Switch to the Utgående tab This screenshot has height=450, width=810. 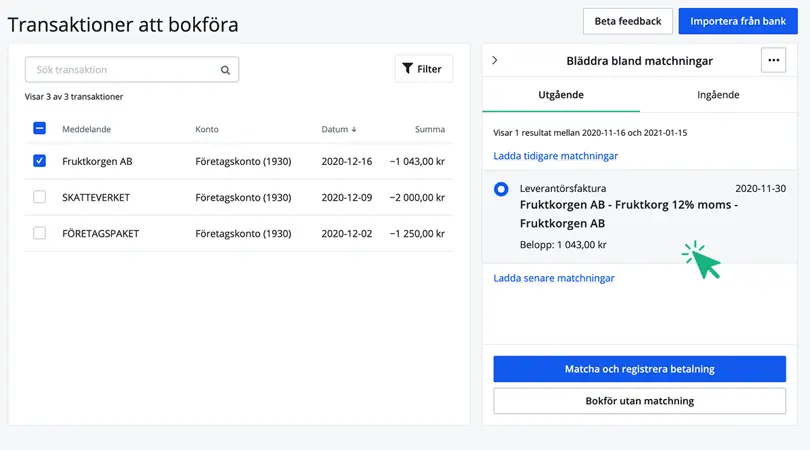(x=561, y=95)
